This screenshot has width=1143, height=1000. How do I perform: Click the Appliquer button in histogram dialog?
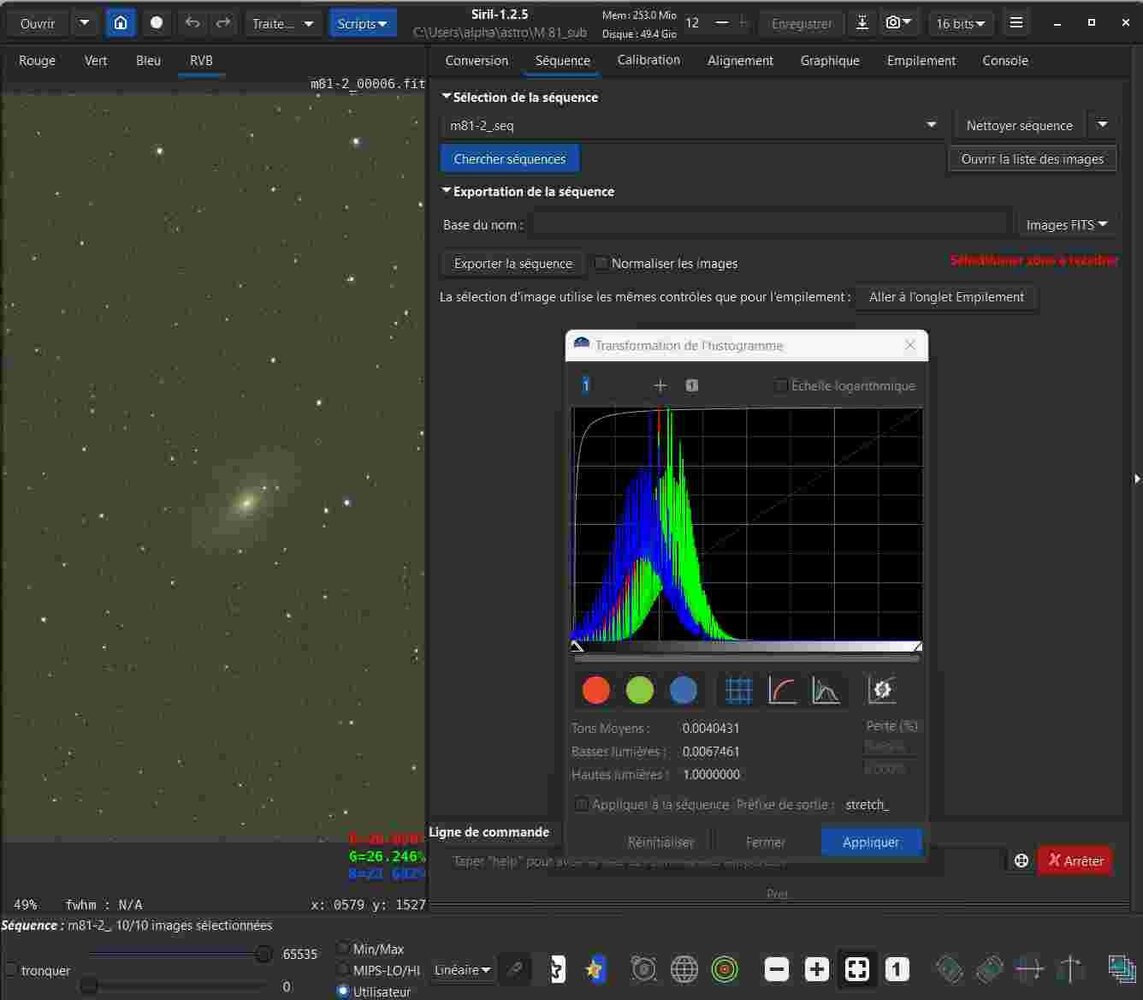point(870,842)
